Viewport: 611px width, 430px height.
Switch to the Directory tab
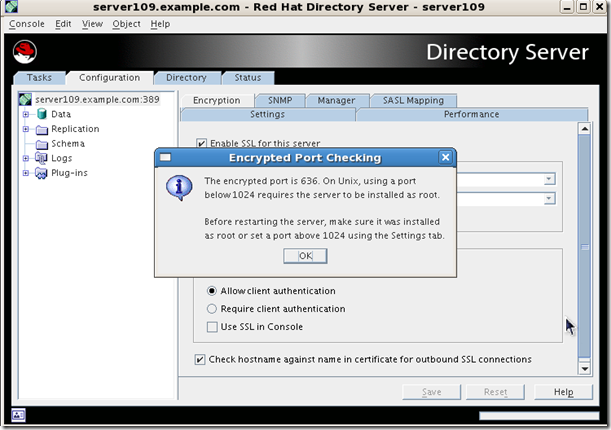186,78
